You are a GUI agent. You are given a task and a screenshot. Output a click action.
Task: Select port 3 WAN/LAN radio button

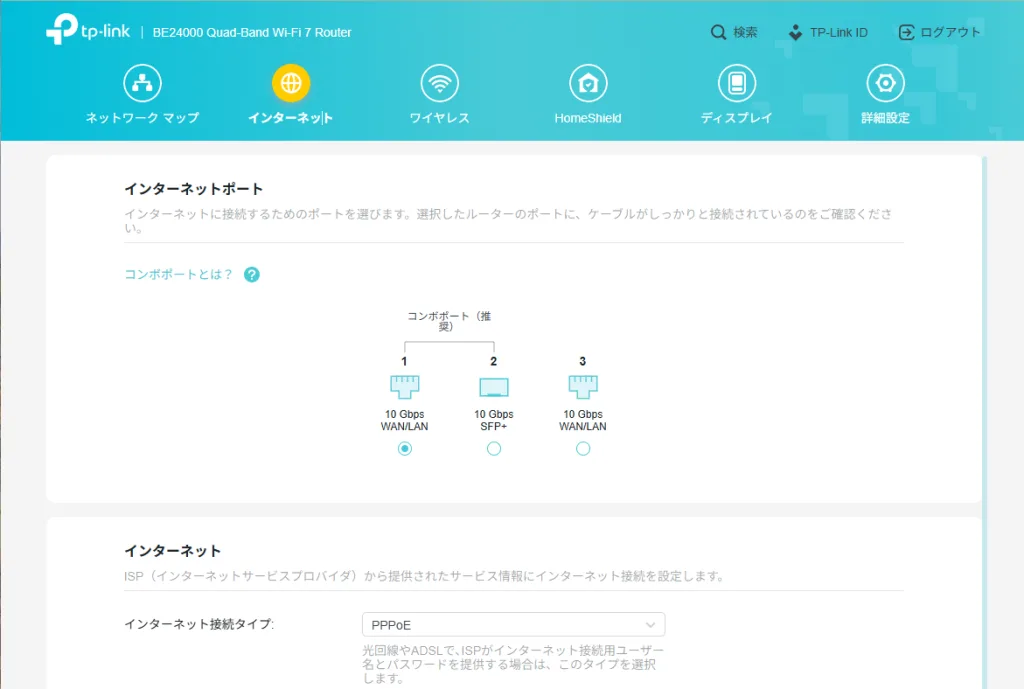pos(583,449)
